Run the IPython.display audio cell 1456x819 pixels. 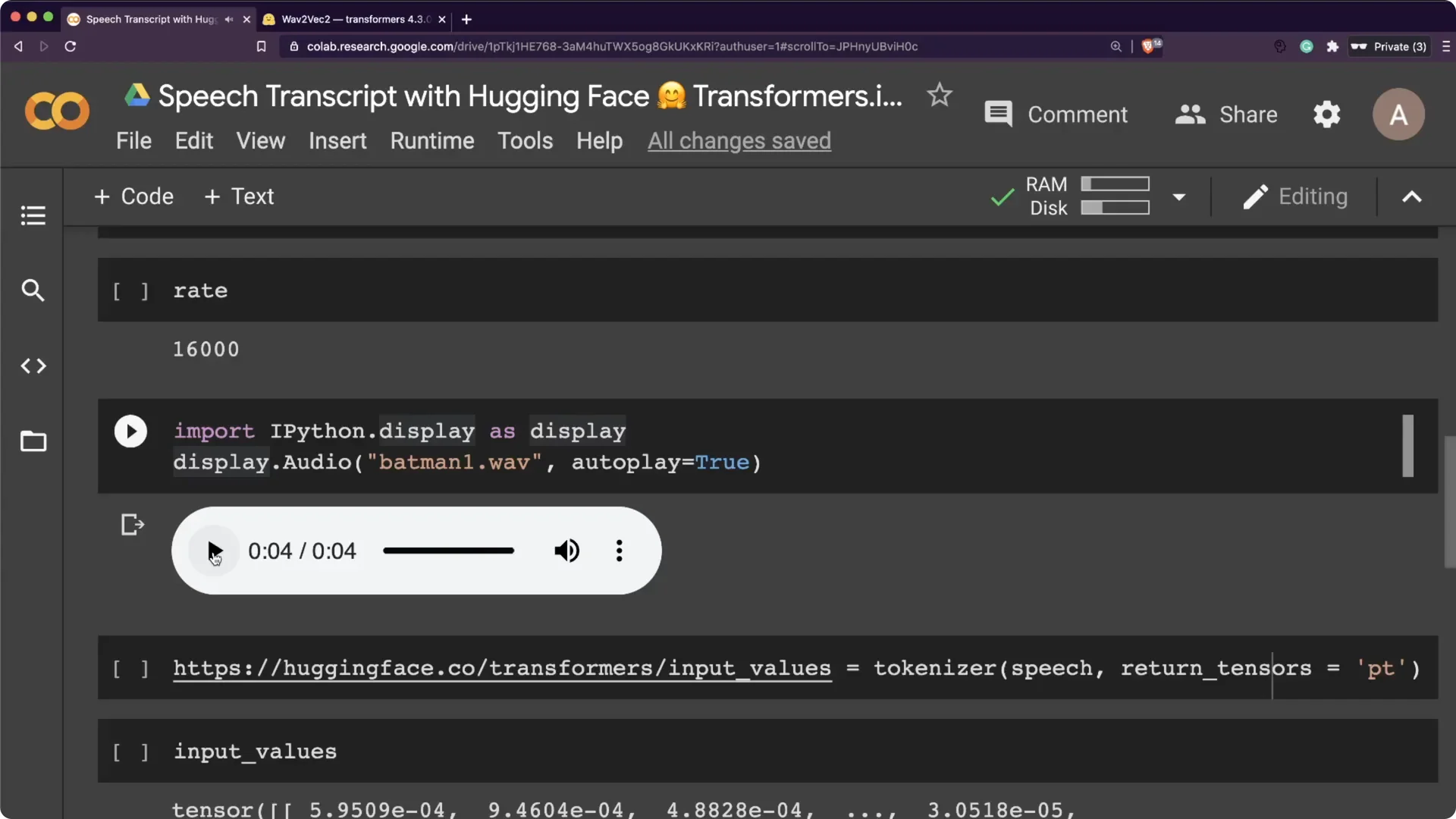[x=130, y=431]
